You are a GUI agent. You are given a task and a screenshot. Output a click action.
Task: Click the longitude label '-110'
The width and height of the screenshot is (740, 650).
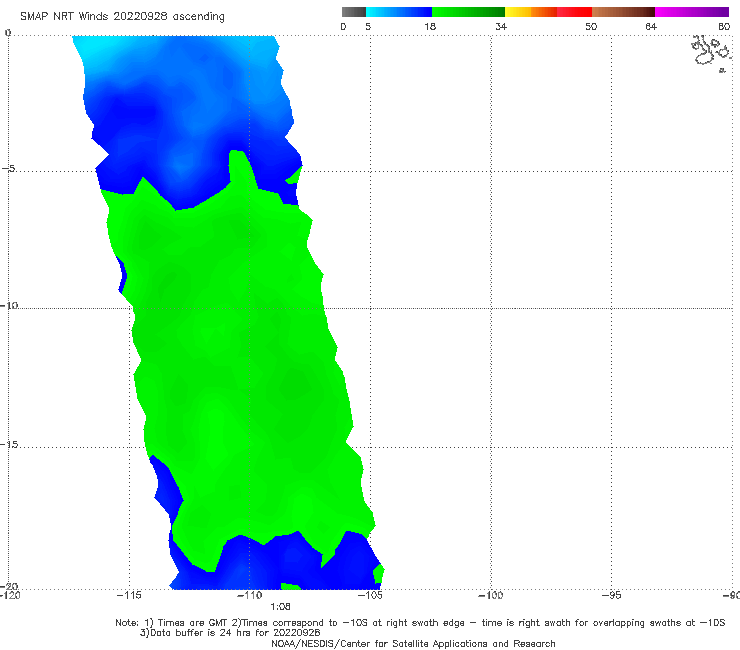249,595
